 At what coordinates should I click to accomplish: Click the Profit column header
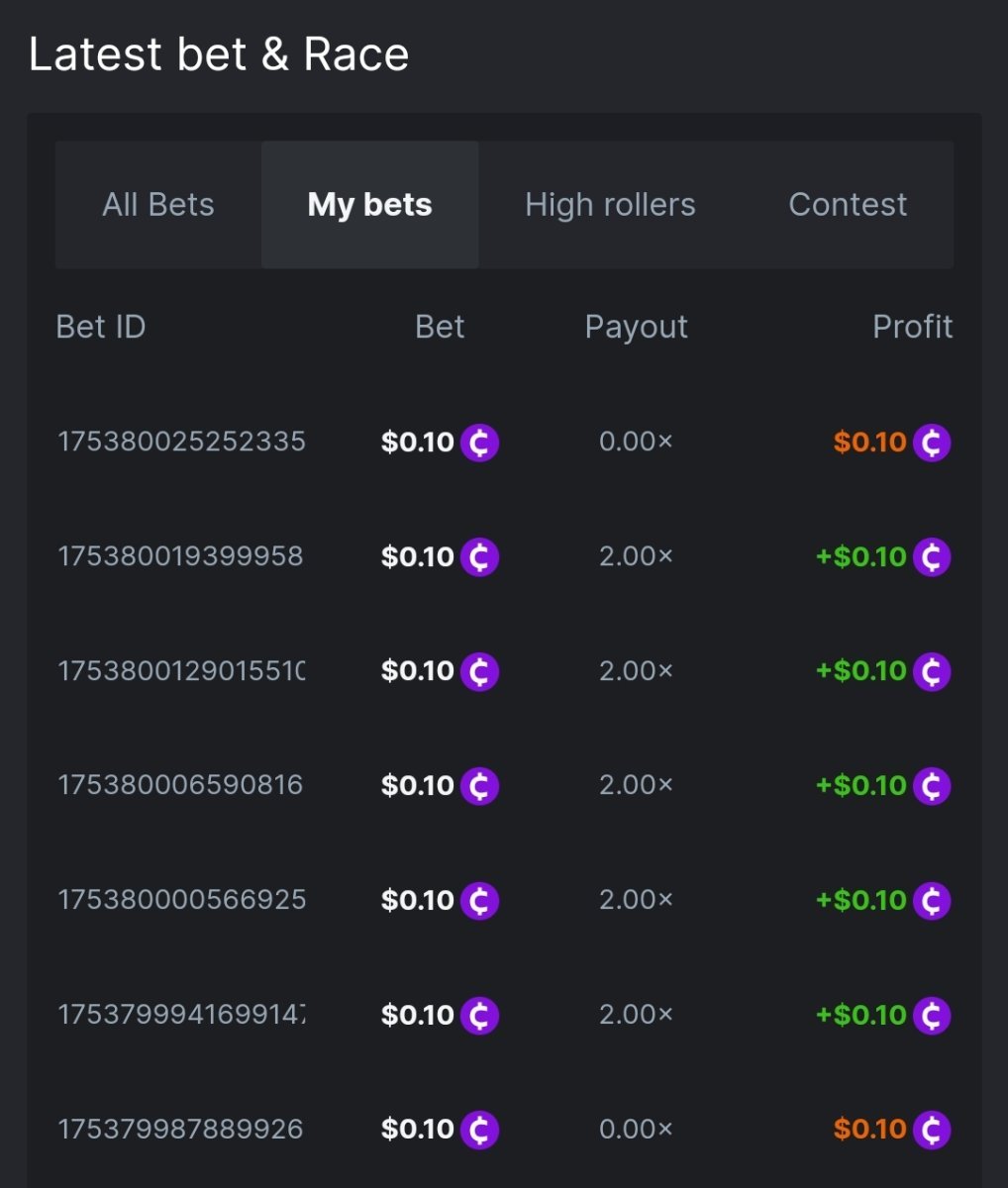(912, 327)
